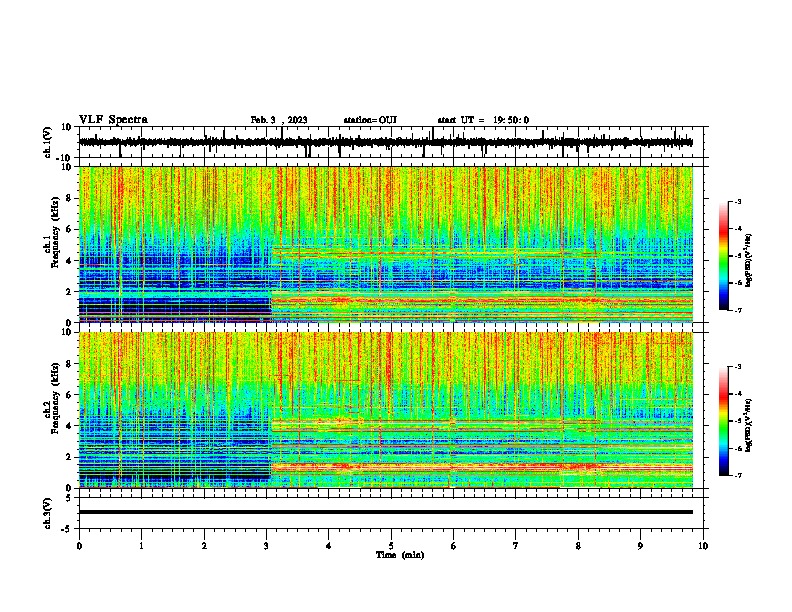Click the "4" tick on the Time axis
This screenshot has width=792, height=612.
pyautogui.click(x=329, y=546)
